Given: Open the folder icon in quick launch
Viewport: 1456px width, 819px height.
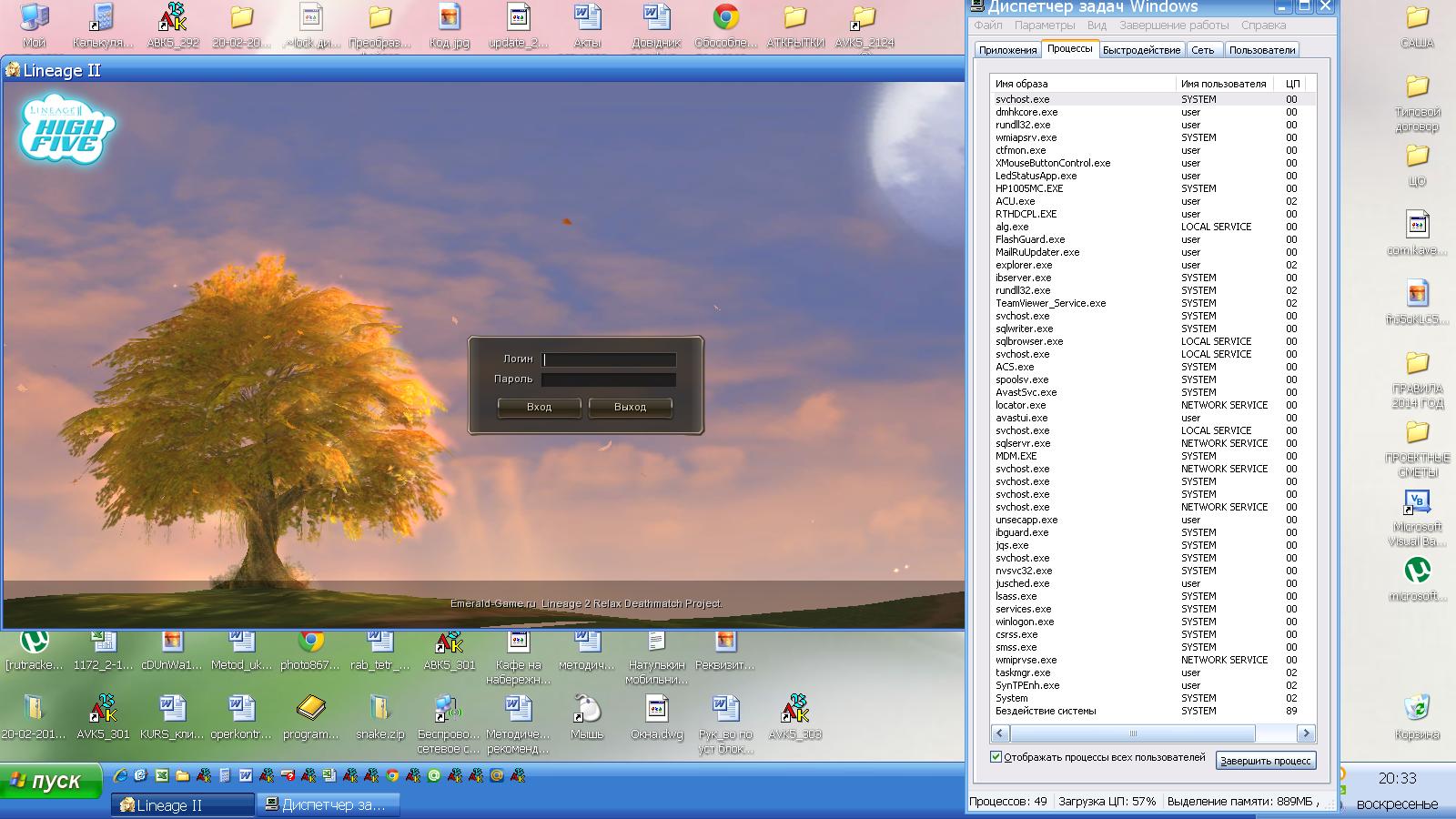Looking at the screenshot, I should click(x=182, y=776).
